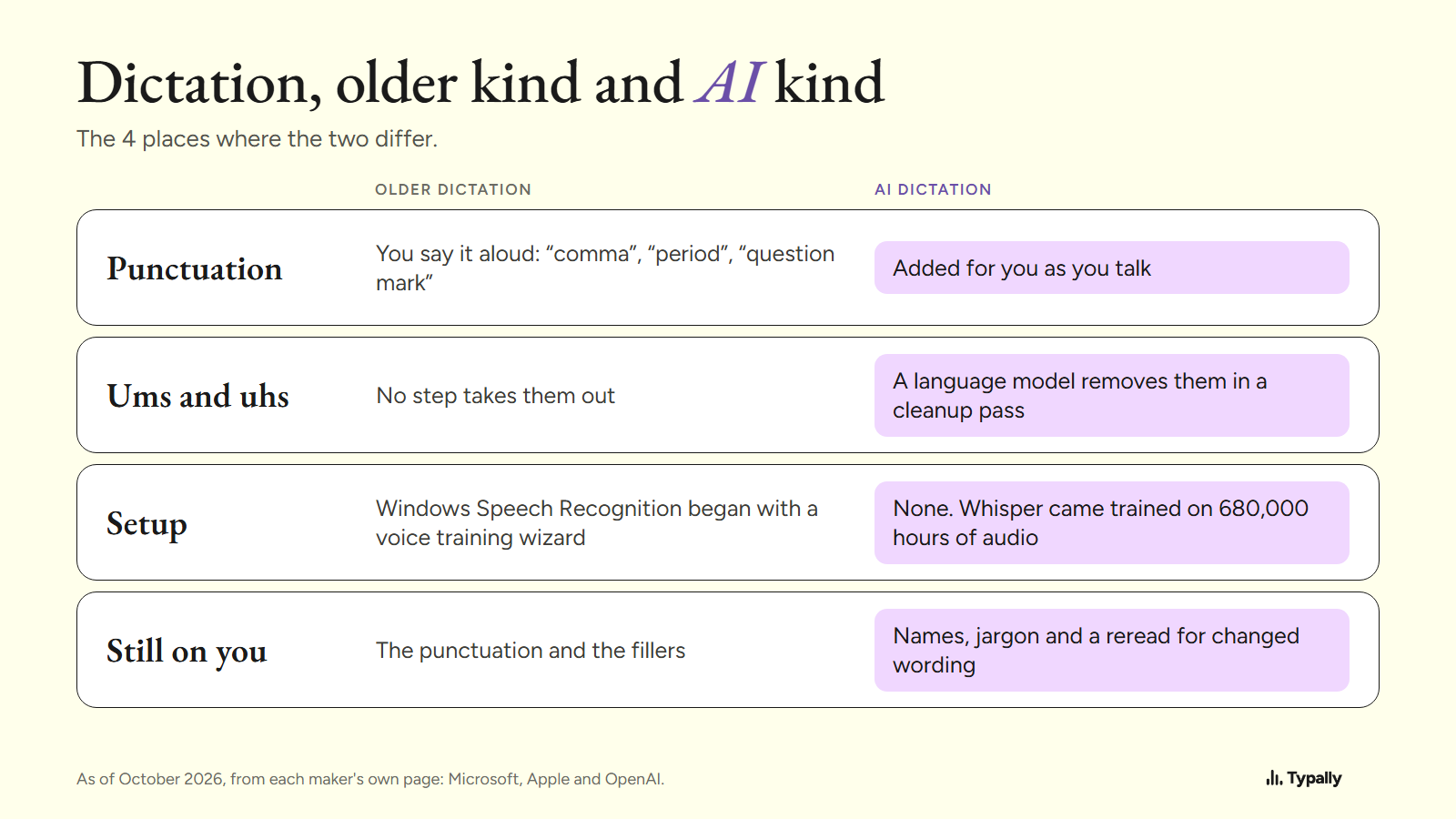1456x819 pixels.
Task: Click 'The punctuation and the fillers'
Action: coord(531,651)
